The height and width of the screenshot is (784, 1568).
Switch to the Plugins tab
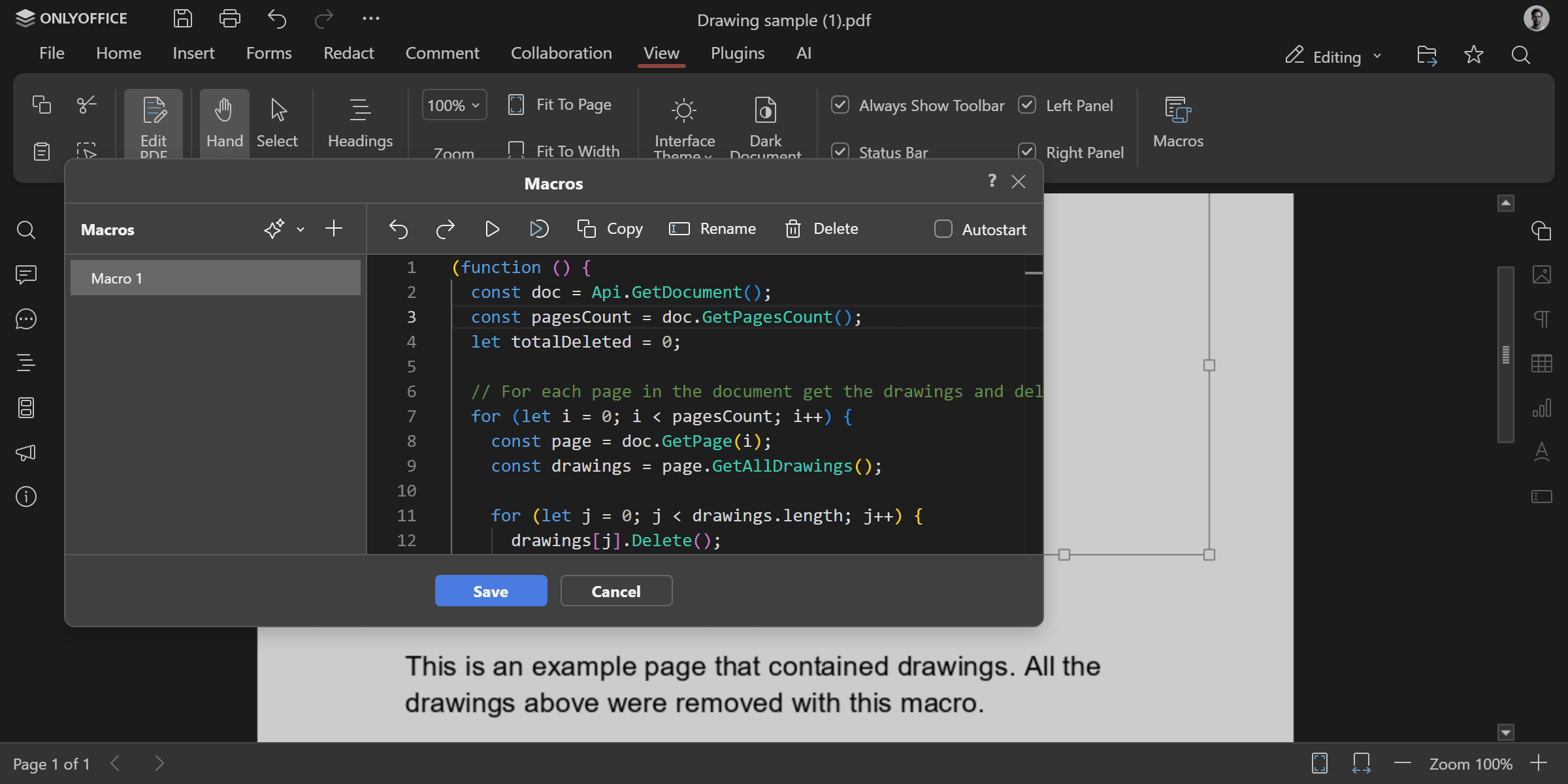[x=737, y=53]
